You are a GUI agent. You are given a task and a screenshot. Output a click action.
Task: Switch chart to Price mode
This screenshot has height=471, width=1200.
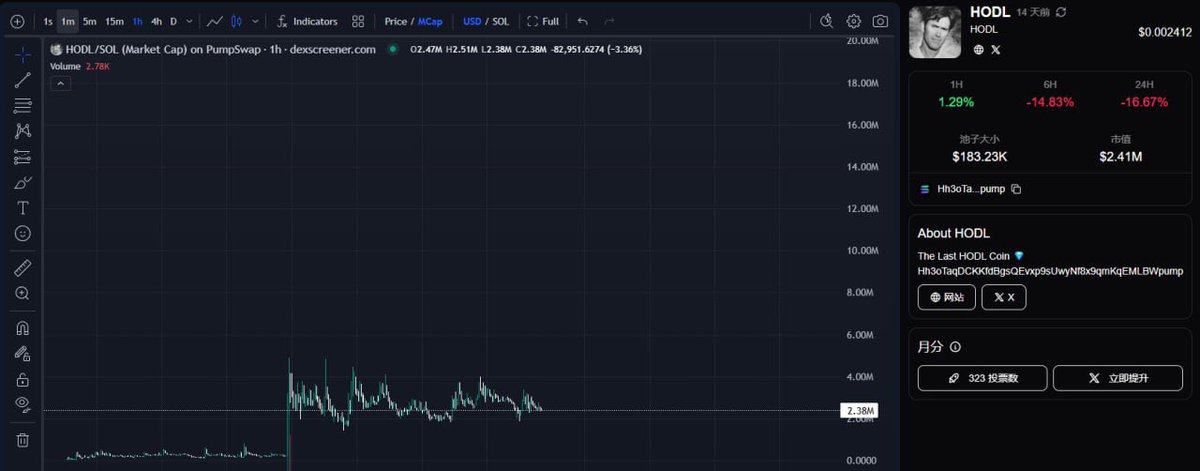pos(395,21)
